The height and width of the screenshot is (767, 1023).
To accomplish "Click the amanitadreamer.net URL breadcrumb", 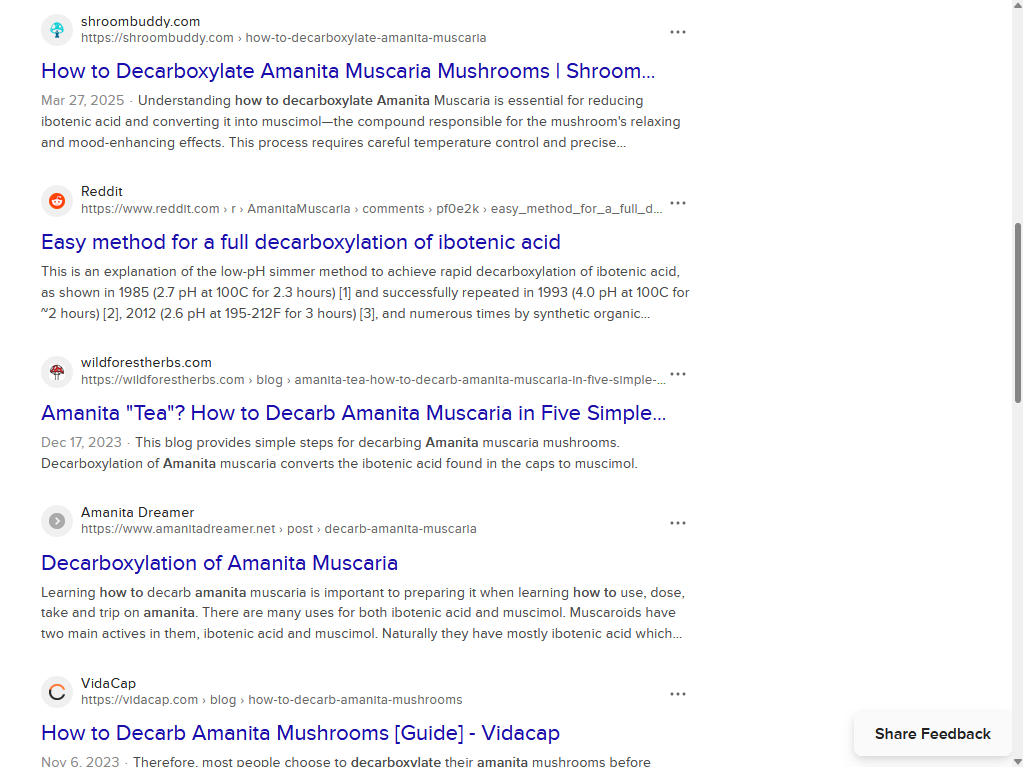I will point(279,529).
